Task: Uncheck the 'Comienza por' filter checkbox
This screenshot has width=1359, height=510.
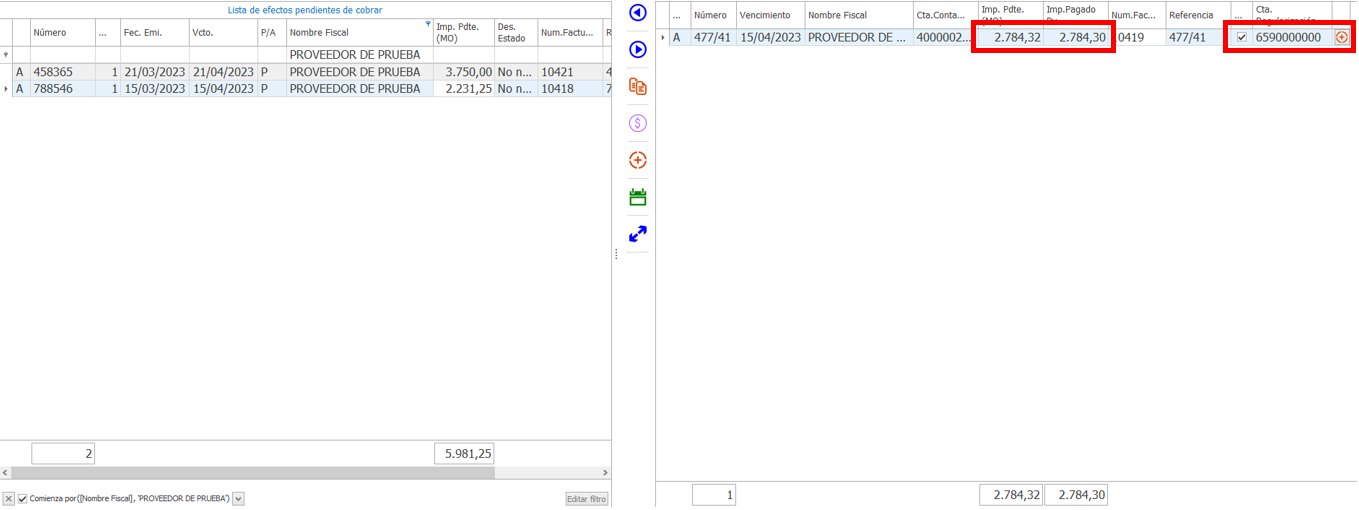Action: click(22, 498)
